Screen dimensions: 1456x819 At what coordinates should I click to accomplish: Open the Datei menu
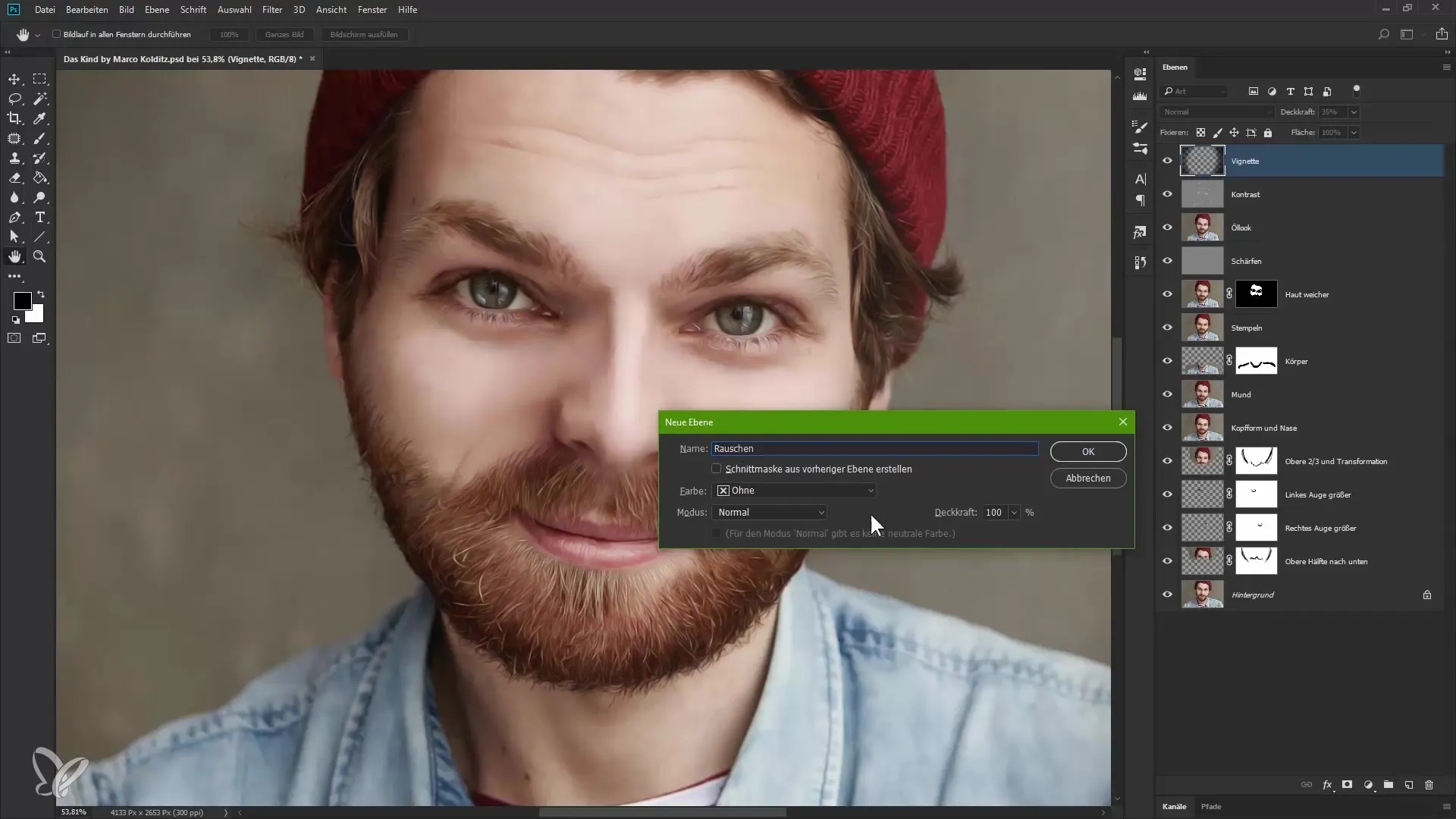pos(45,10)
